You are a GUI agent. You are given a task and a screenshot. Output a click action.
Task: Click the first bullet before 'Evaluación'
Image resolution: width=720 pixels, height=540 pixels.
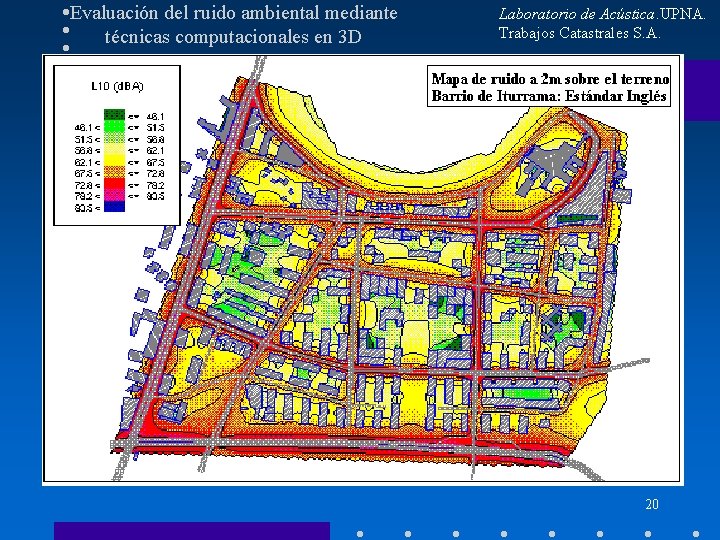(x=66, y=13)
